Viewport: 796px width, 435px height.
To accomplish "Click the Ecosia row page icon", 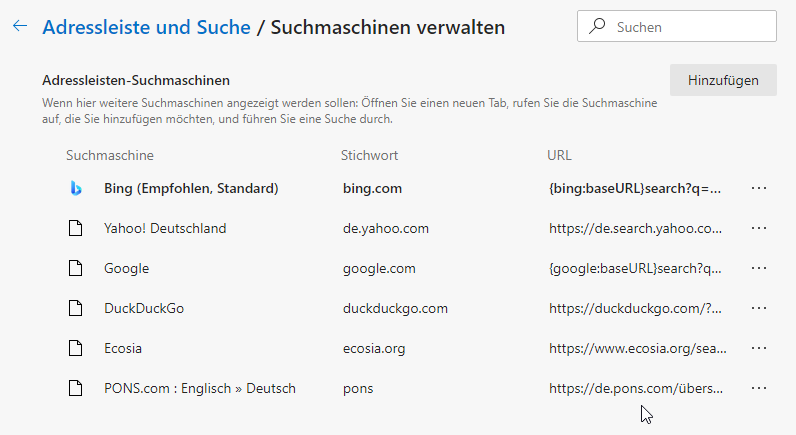I will click(76, 348).
